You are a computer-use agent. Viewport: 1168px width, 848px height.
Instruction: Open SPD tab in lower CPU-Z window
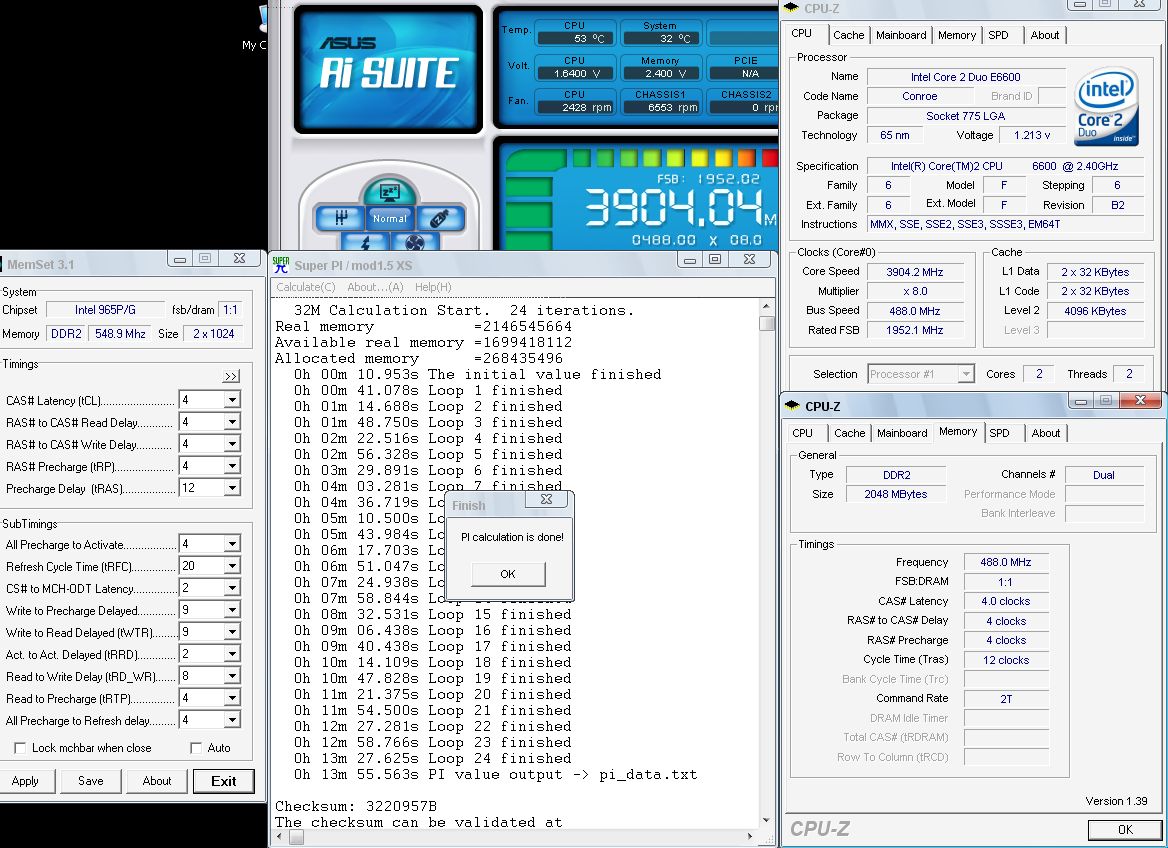point(999,433)
